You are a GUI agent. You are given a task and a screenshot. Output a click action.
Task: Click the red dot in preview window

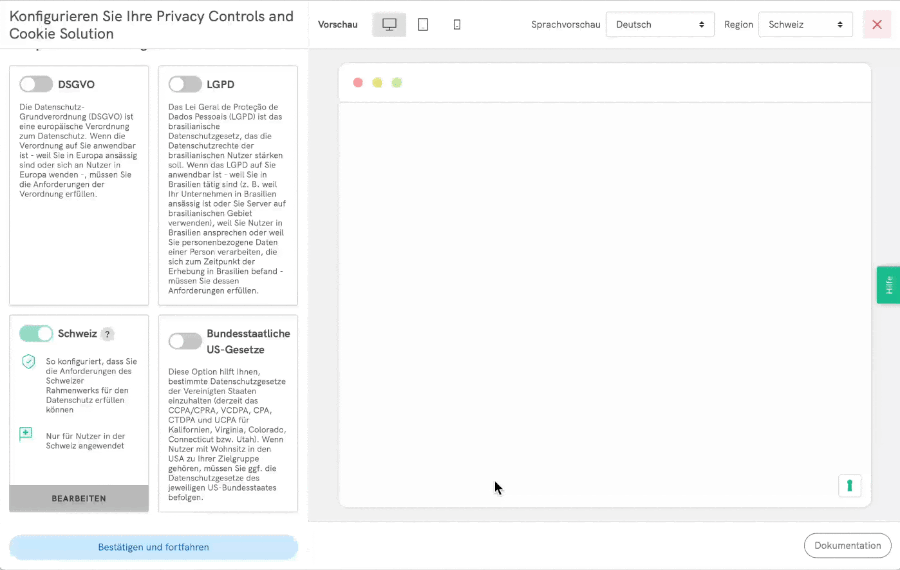coord(358,83)
